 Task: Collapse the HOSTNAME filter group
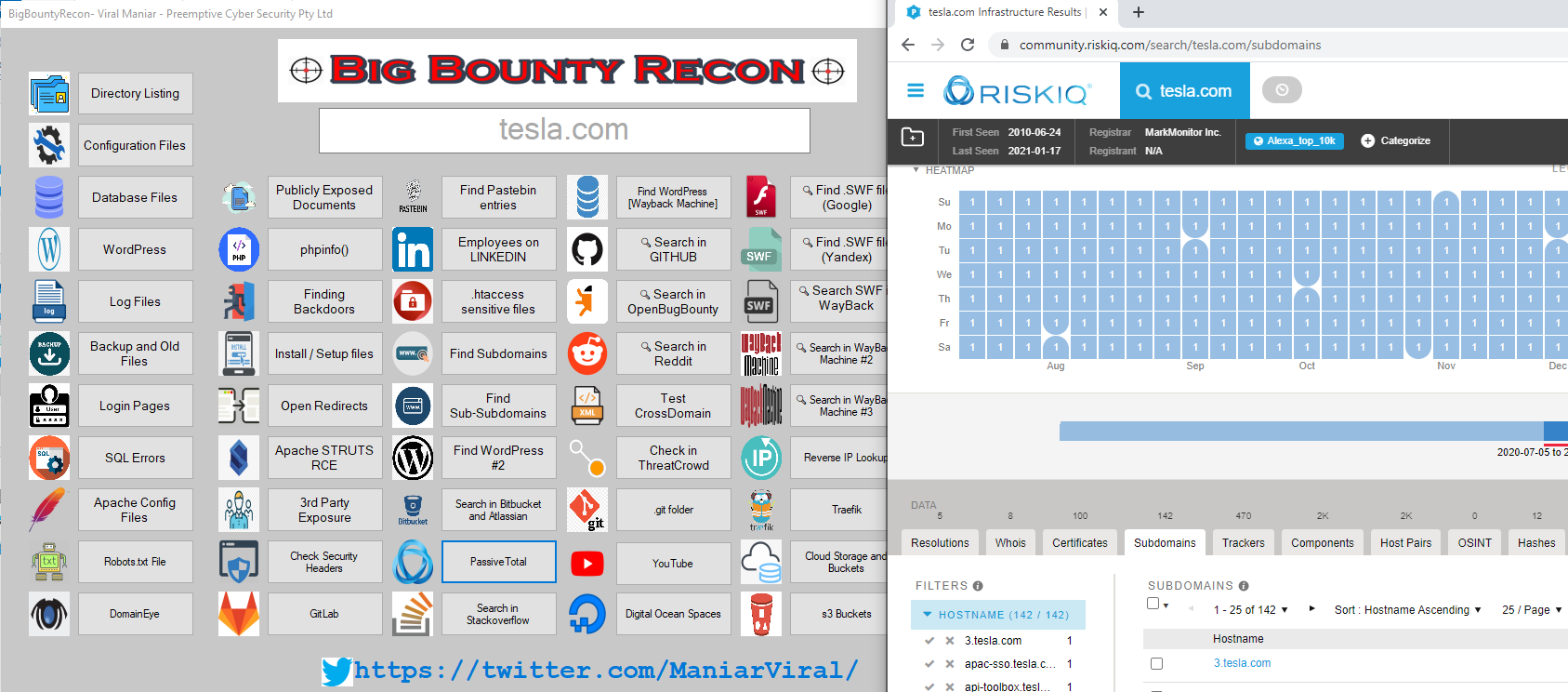click(927, 615)
